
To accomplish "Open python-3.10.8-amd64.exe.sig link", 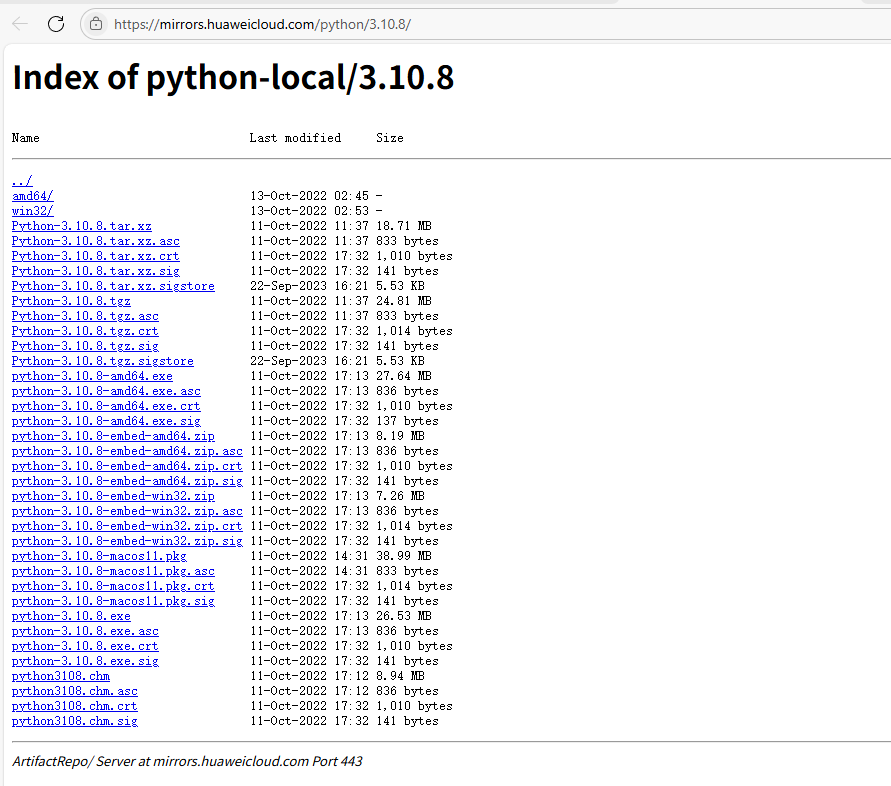I will point(106,421).
